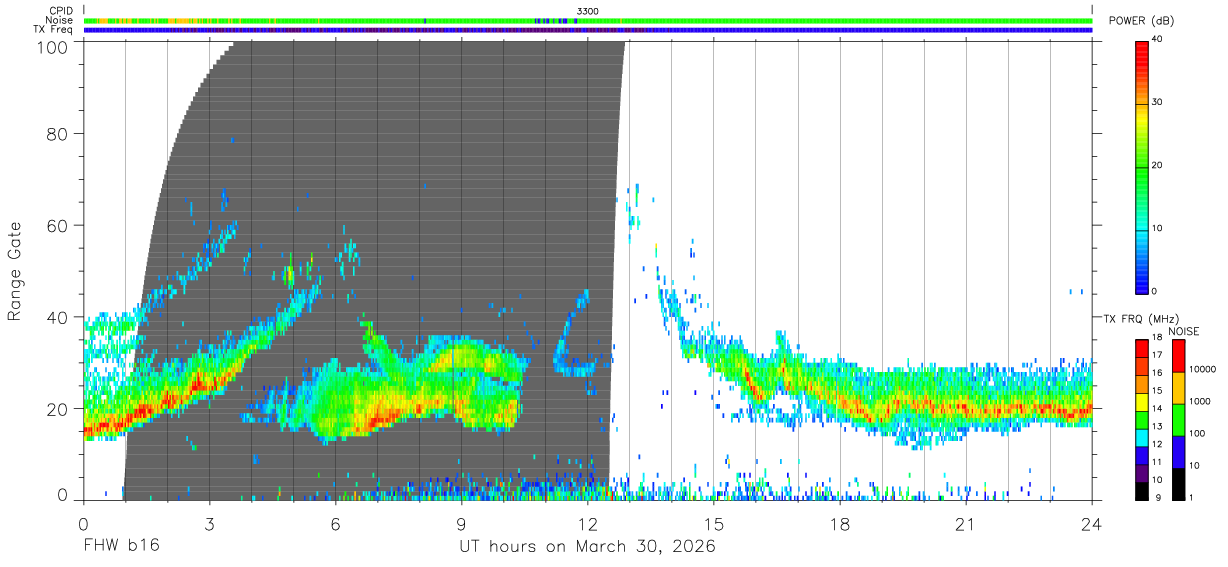
Task: Click range gate 40 on the y-axis
Action: click(x=56, y=317)
